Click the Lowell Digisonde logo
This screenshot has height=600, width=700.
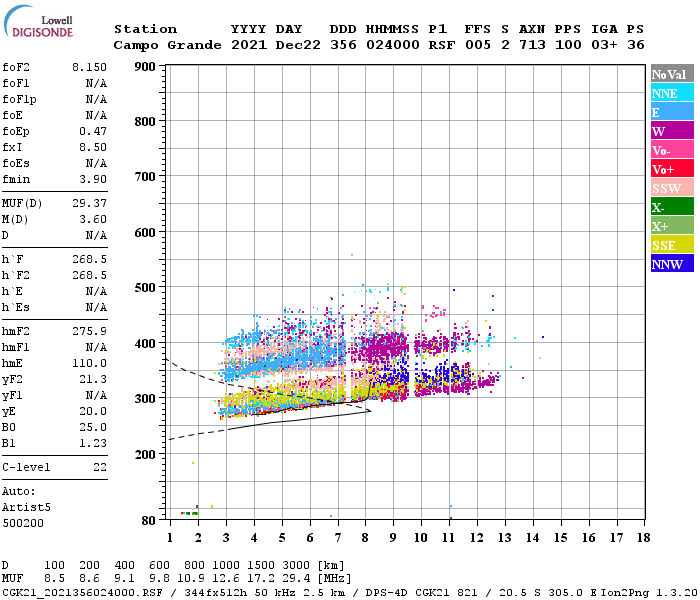[x=38, y=21]
